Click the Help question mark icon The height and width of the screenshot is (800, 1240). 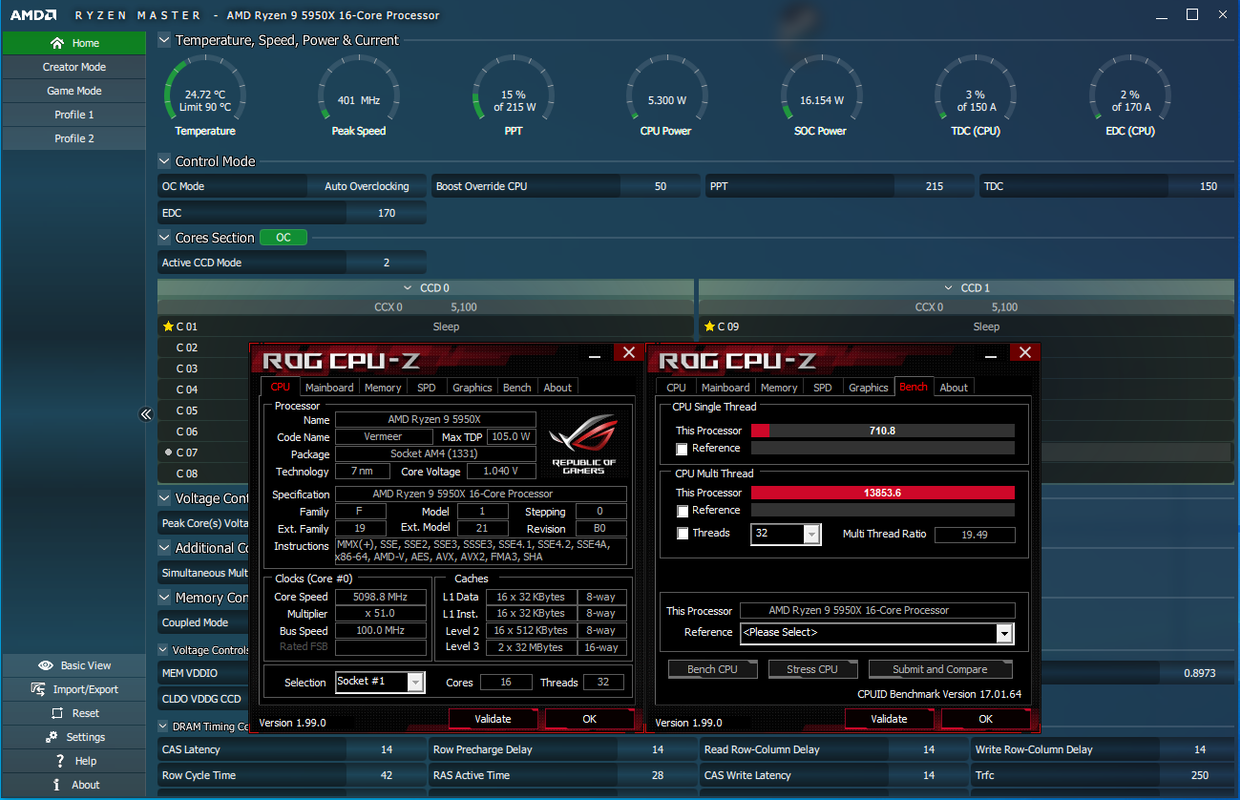pyautogui.click(x=60, y=761)
